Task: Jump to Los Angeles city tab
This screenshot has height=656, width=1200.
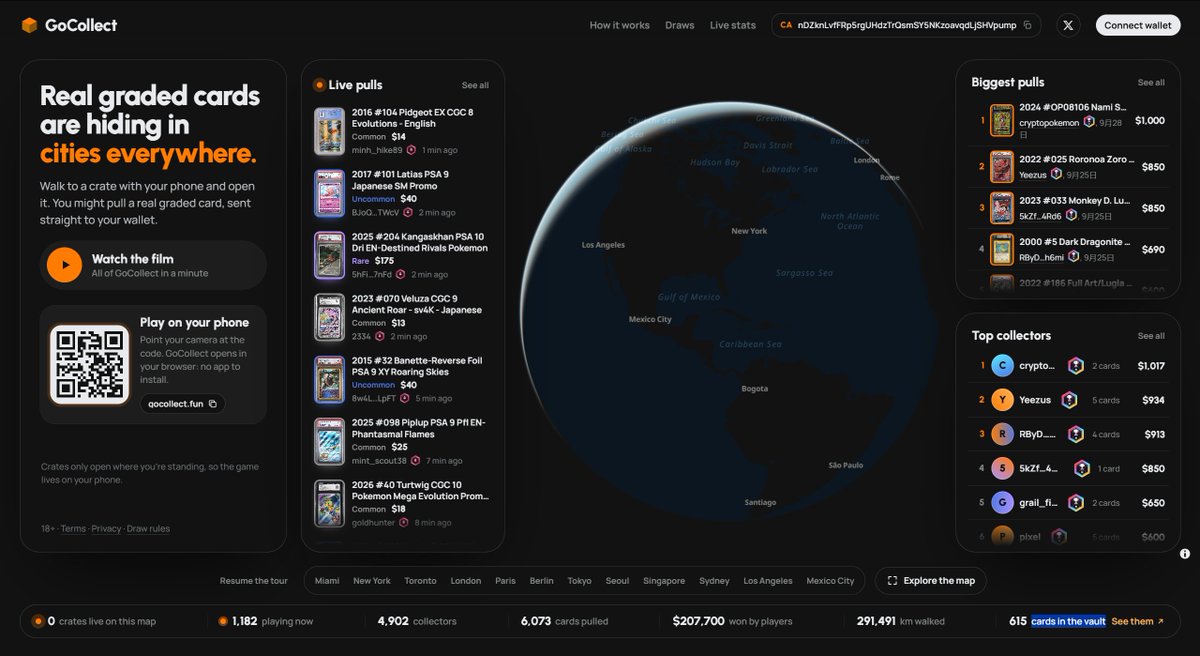Action: 768,581
